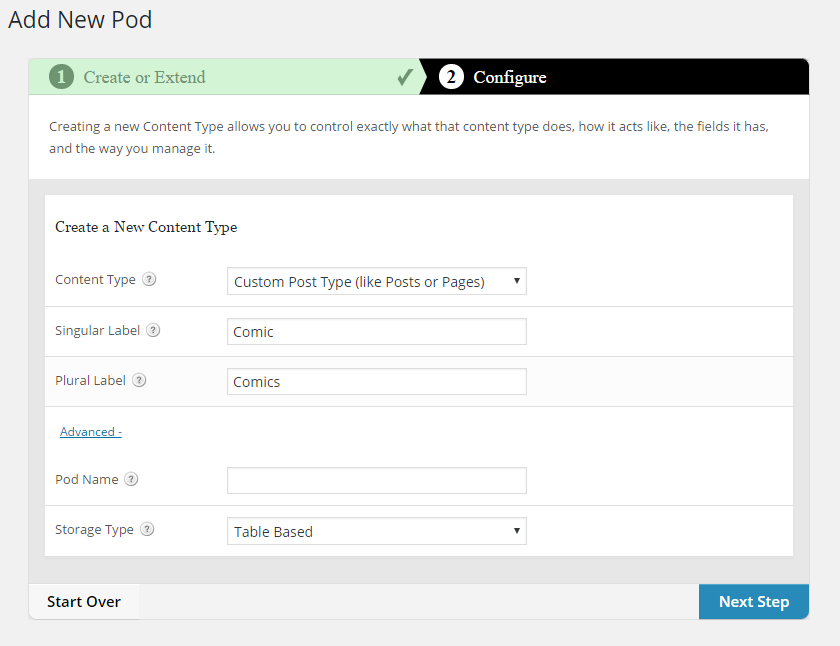Proceed with the Next Step button
This screenshot has height=646, width=840.
tap(753, 602)
